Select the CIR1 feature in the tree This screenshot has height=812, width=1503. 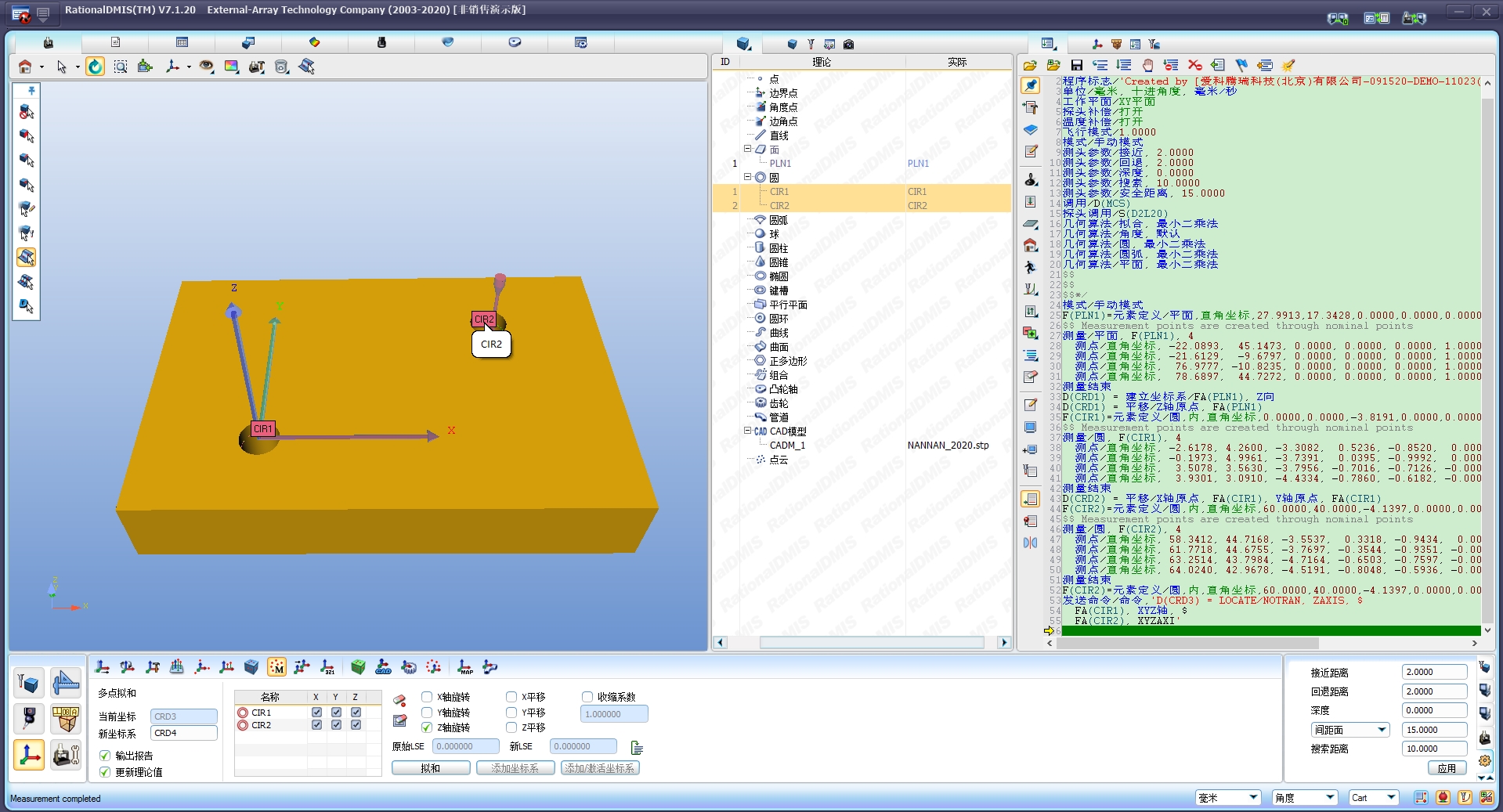(x=779, y=192)
